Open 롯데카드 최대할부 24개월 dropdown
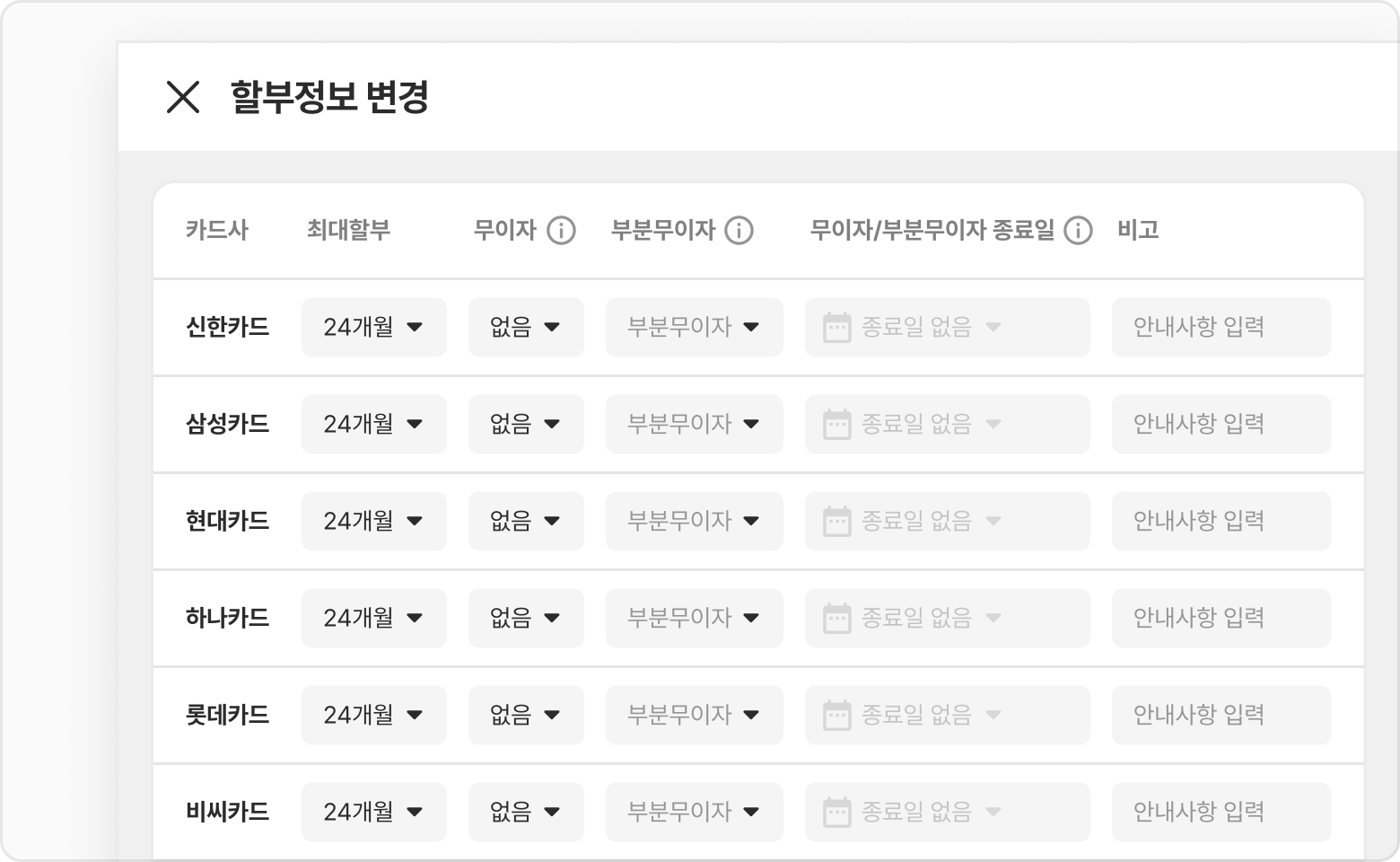The width and height of the screenshot is (1400, 862). (x=373, y=716)
